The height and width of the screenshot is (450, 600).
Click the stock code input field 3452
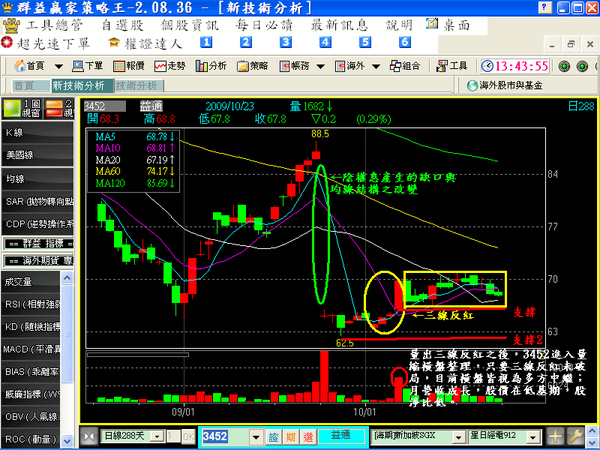[x=225, y=437]
